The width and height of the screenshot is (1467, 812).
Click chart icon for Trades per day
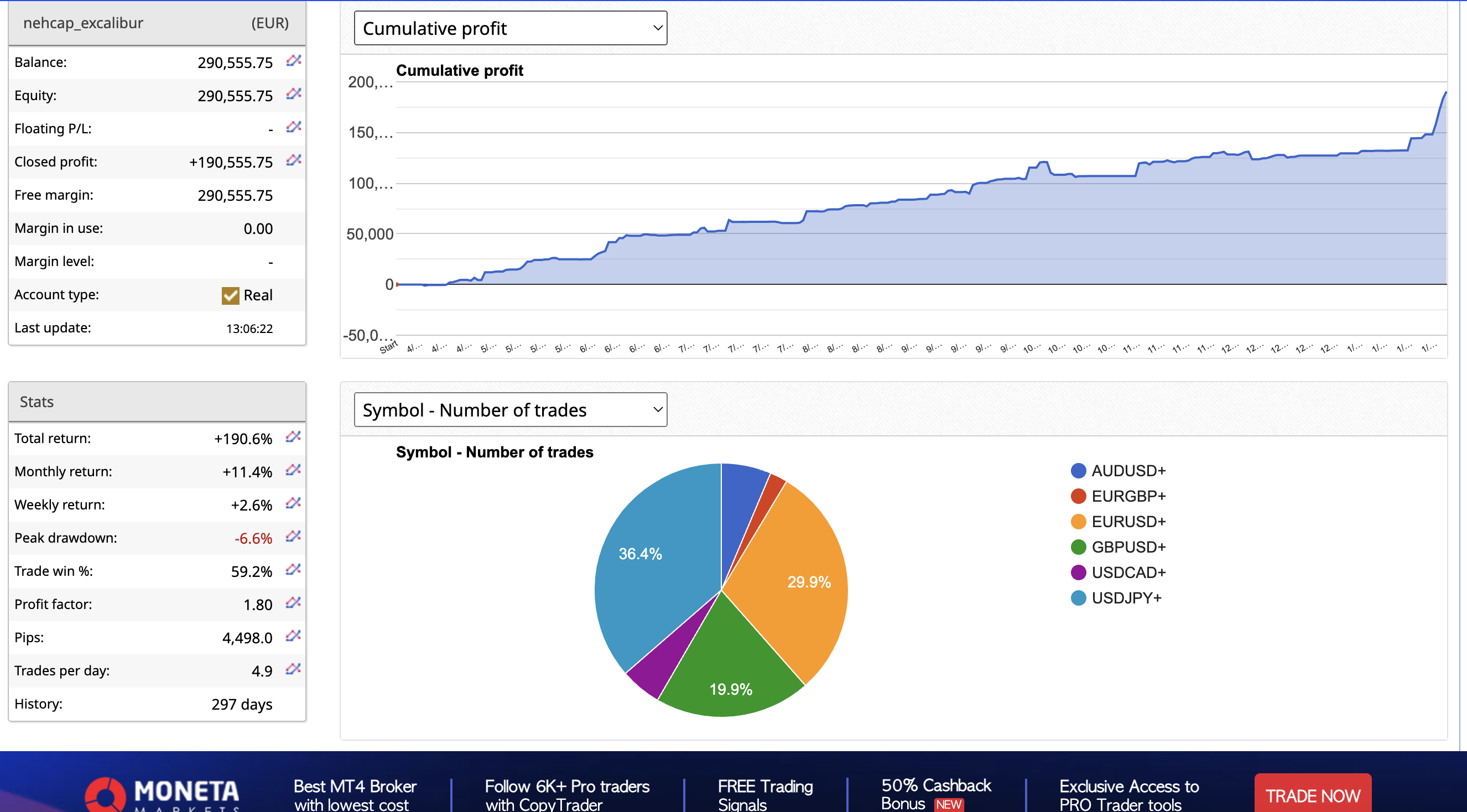point(293,669)
